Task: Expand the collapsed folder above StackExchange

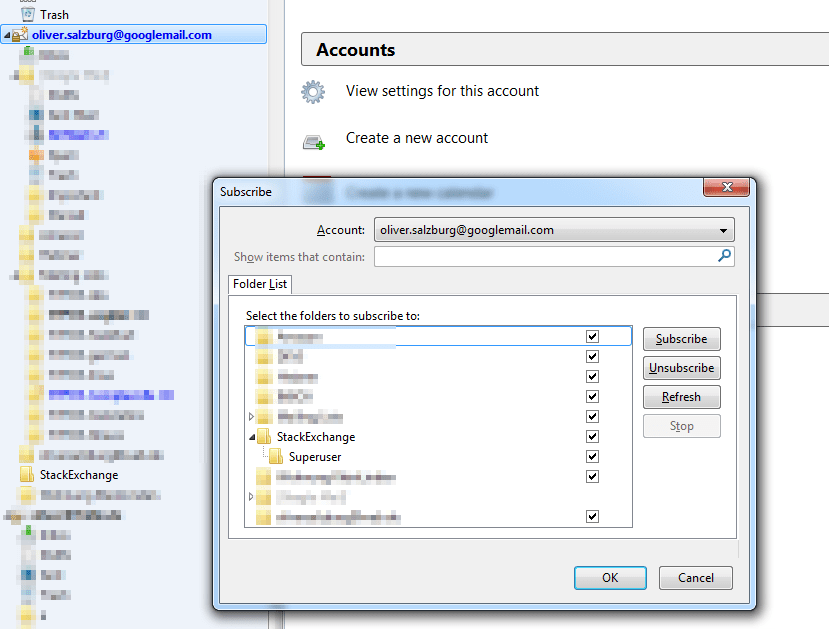Action: (250, 416)
